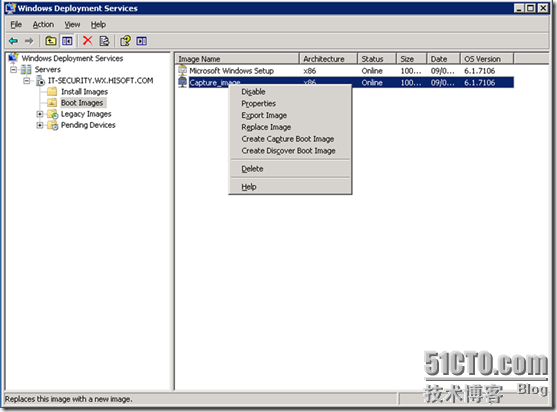Viewport: 557px width, 412px height.
Task: Toggle the Show/Hide Action Pane icon
Action: [141, 41]
